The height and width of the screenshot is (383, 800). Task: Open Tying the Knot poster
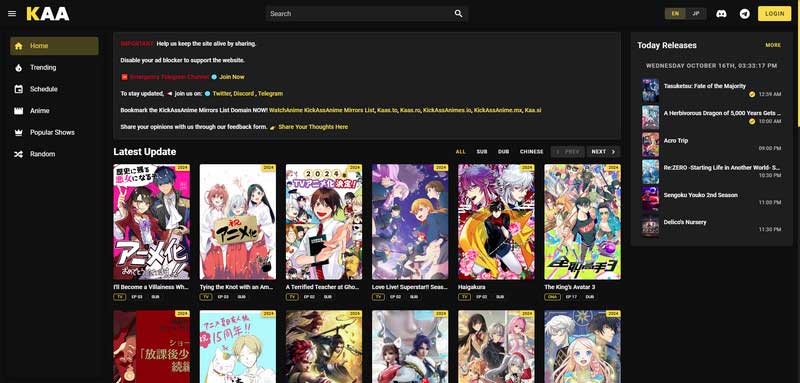click(238, 222)
